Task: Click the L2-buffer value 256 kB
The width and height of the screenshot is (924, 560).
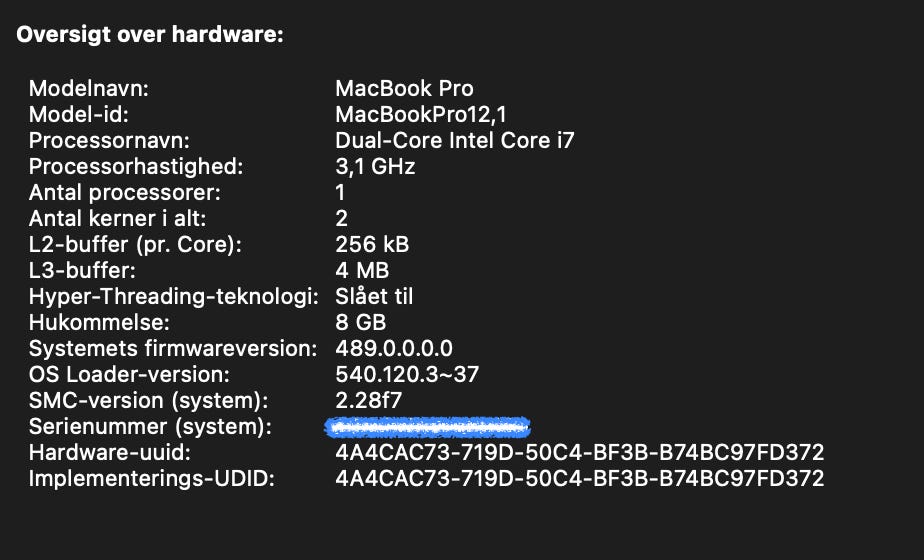Action: tap(372, 244)
